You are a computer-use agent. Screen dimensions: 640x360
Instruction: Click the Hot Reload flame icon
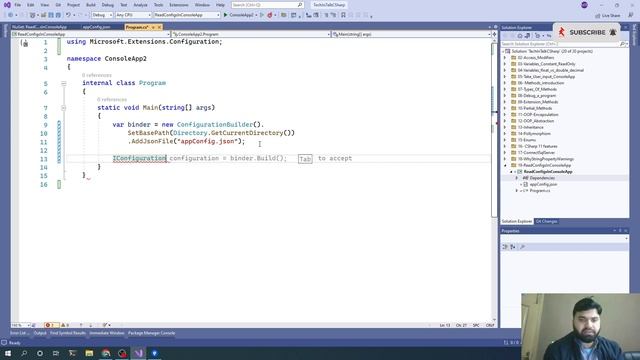click(269, 15)
